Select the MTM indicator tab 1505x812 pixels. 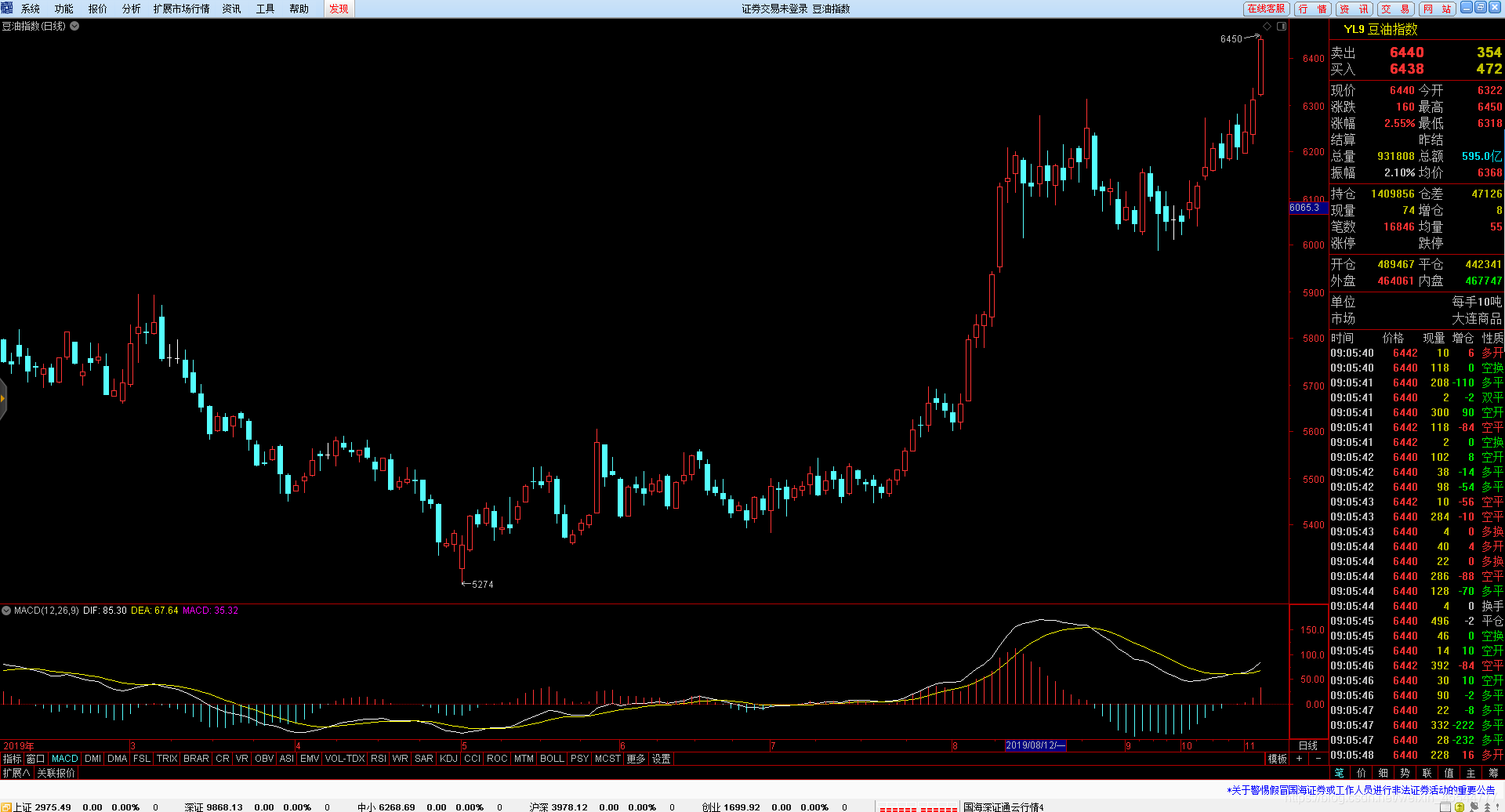(x=524, y=759)
